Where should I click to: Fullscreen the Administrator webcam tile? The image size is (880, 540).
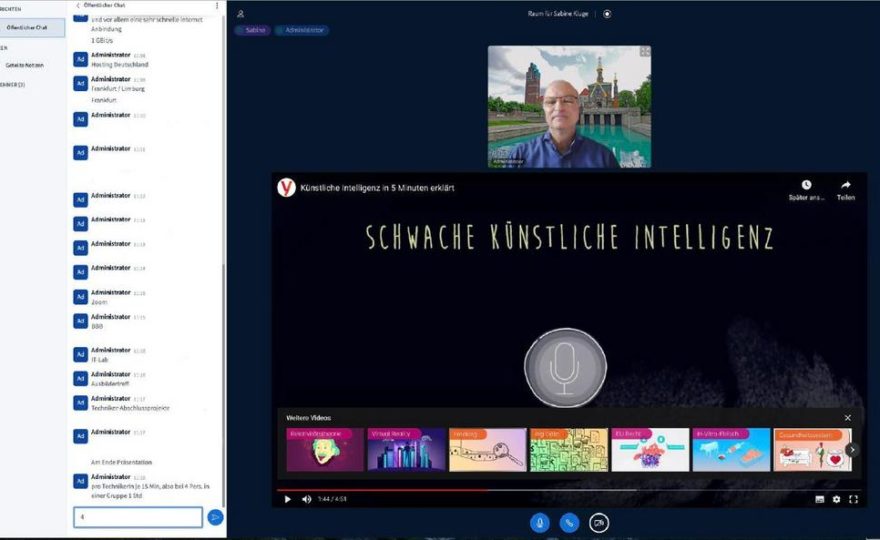[645, 52]
